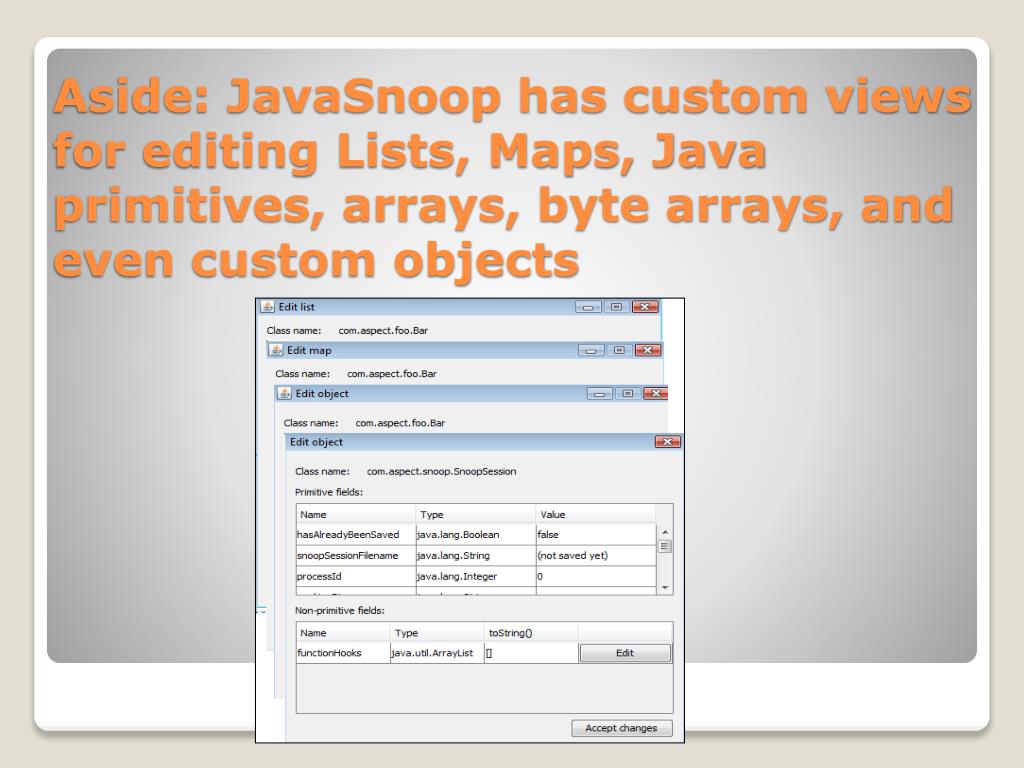Click com.aspect.foo.Bar in the Edit list window
Image resolution: width=1024 pixels, height=768 pixels.
(x=383, y=330)
